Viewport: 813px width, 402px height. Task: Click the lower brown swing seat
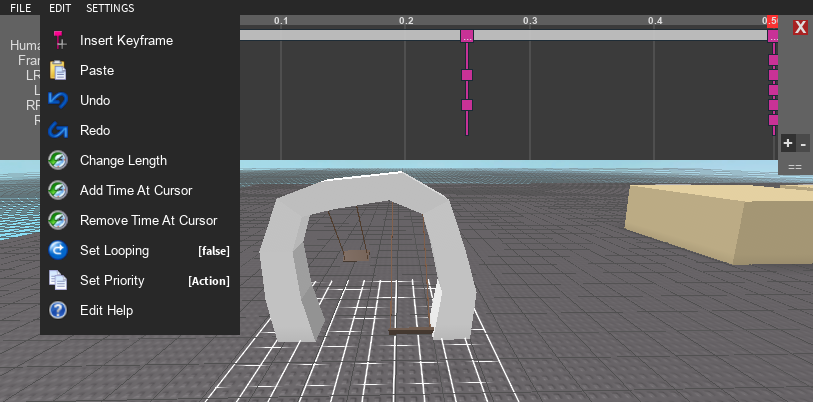click(411, 330)
